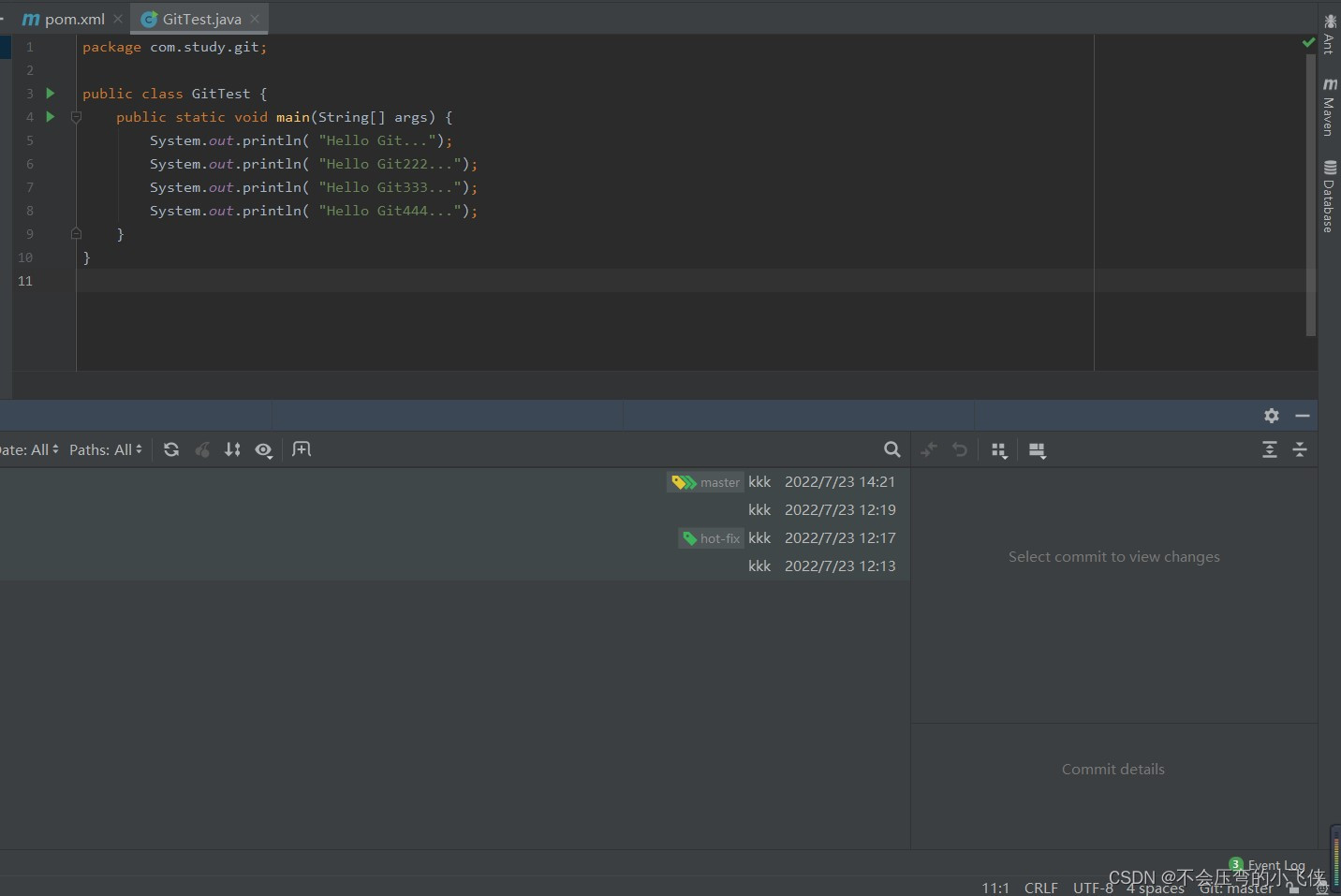This screenshot has width=1341, height=896.
Task: Select the commit dated 2022/7/23 12:13
Action: [455, 566]
